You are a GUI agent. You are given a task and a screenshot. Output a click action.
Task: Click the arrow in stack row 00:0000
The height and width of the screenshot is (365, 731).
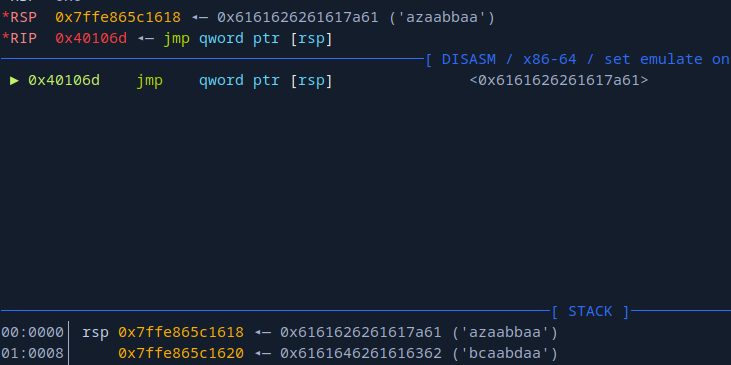262,332
